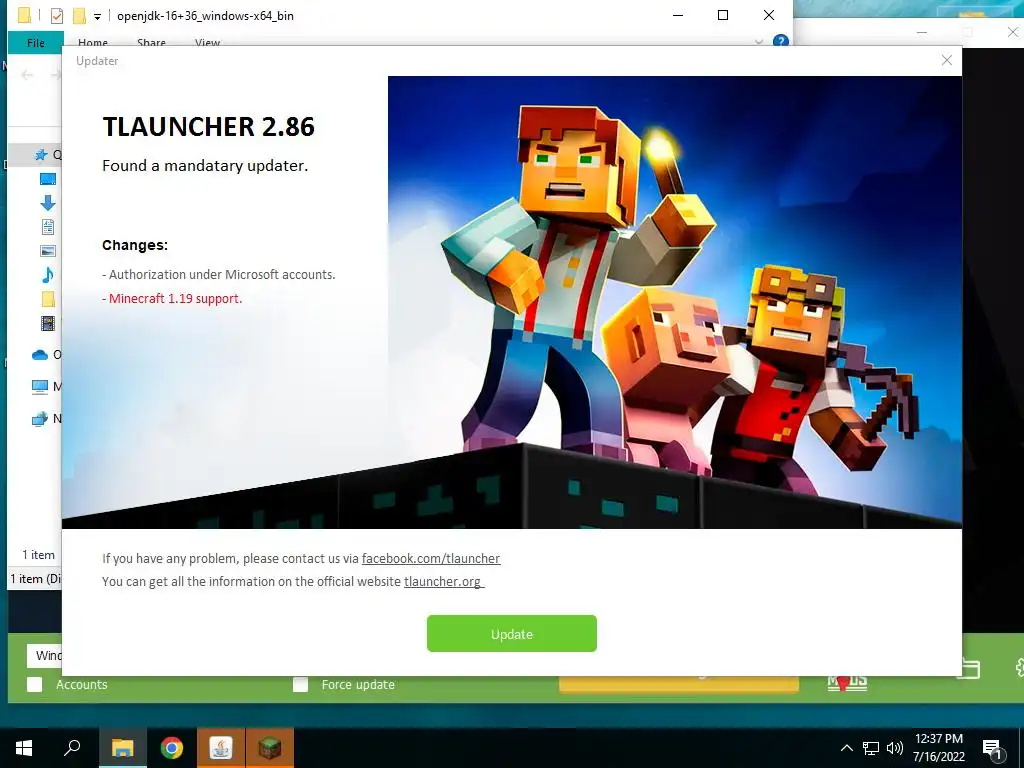Open Music note icon in navigation pane
This screenshot has height=768, width=1024.
[x=48, y=275]
